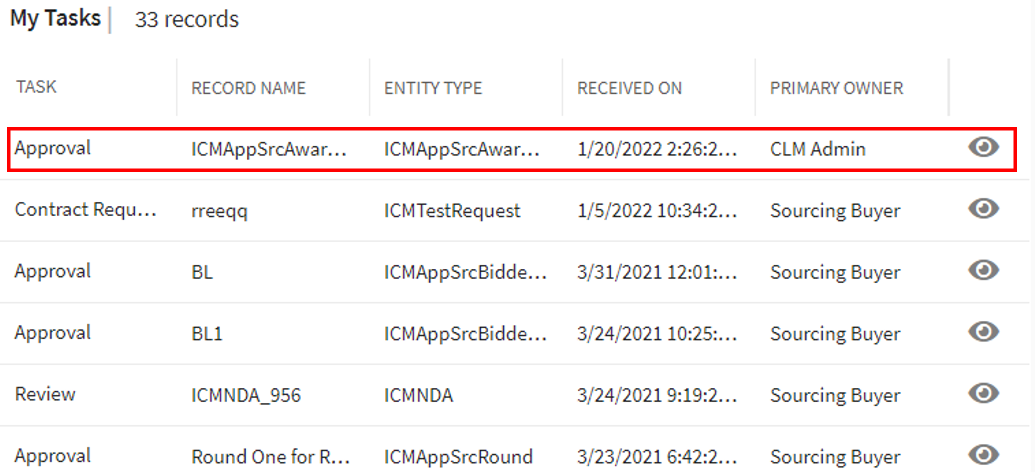Open the view icon for BL1
Screen dimensions: 1035x472
click(x=984, y=332)
